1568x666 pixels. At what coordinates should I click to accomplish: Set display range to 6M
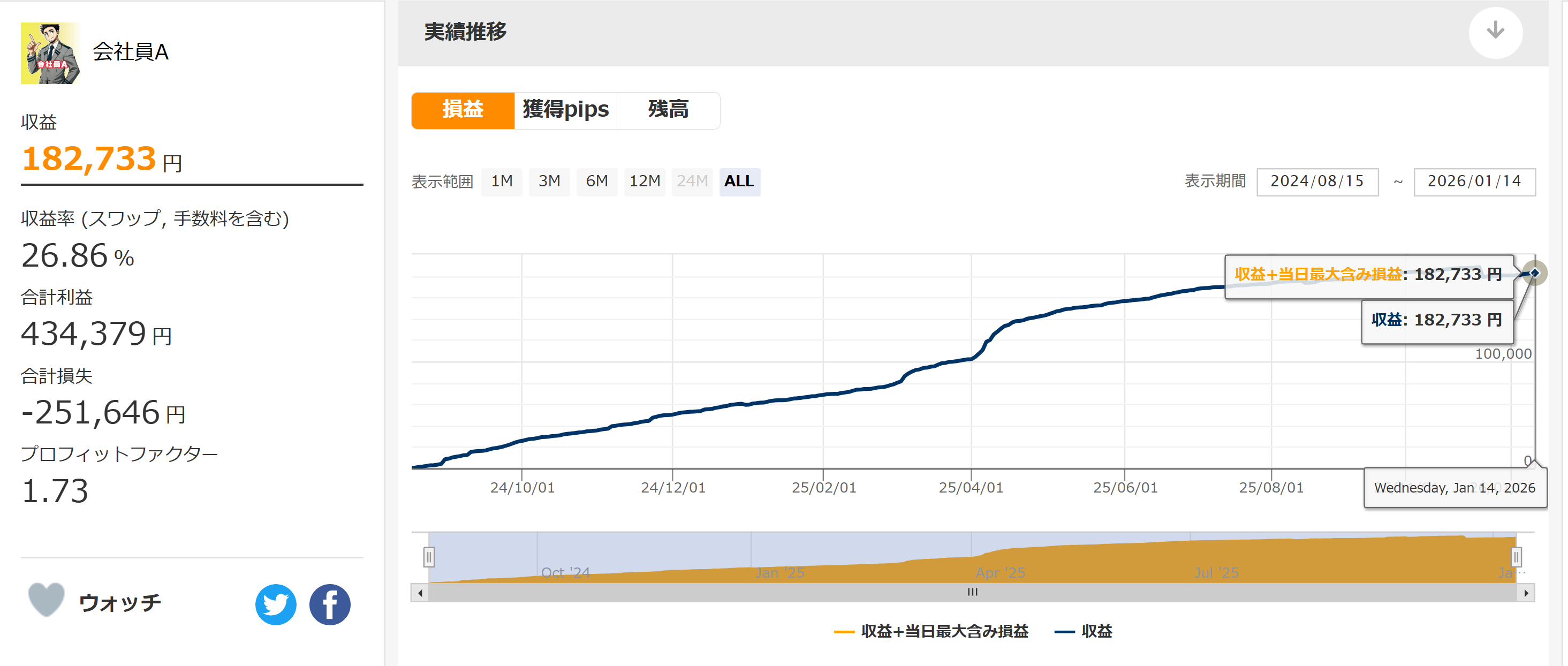pos(596,181)
